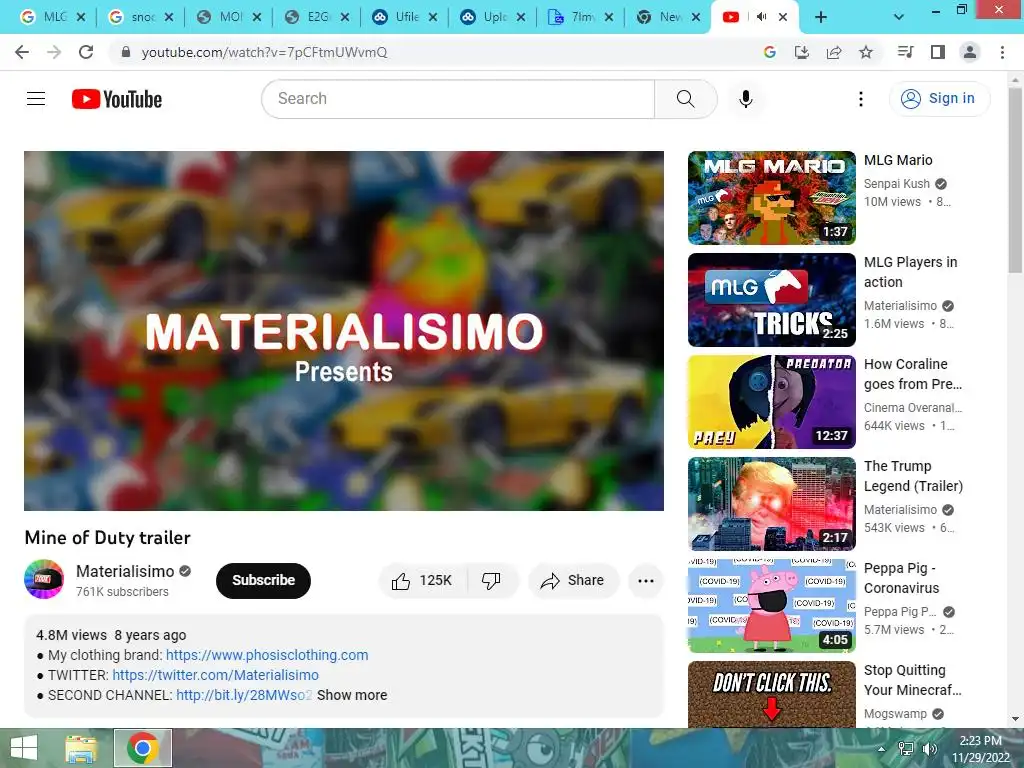Open File Explorer from taskbar

[x=81, y=748]
